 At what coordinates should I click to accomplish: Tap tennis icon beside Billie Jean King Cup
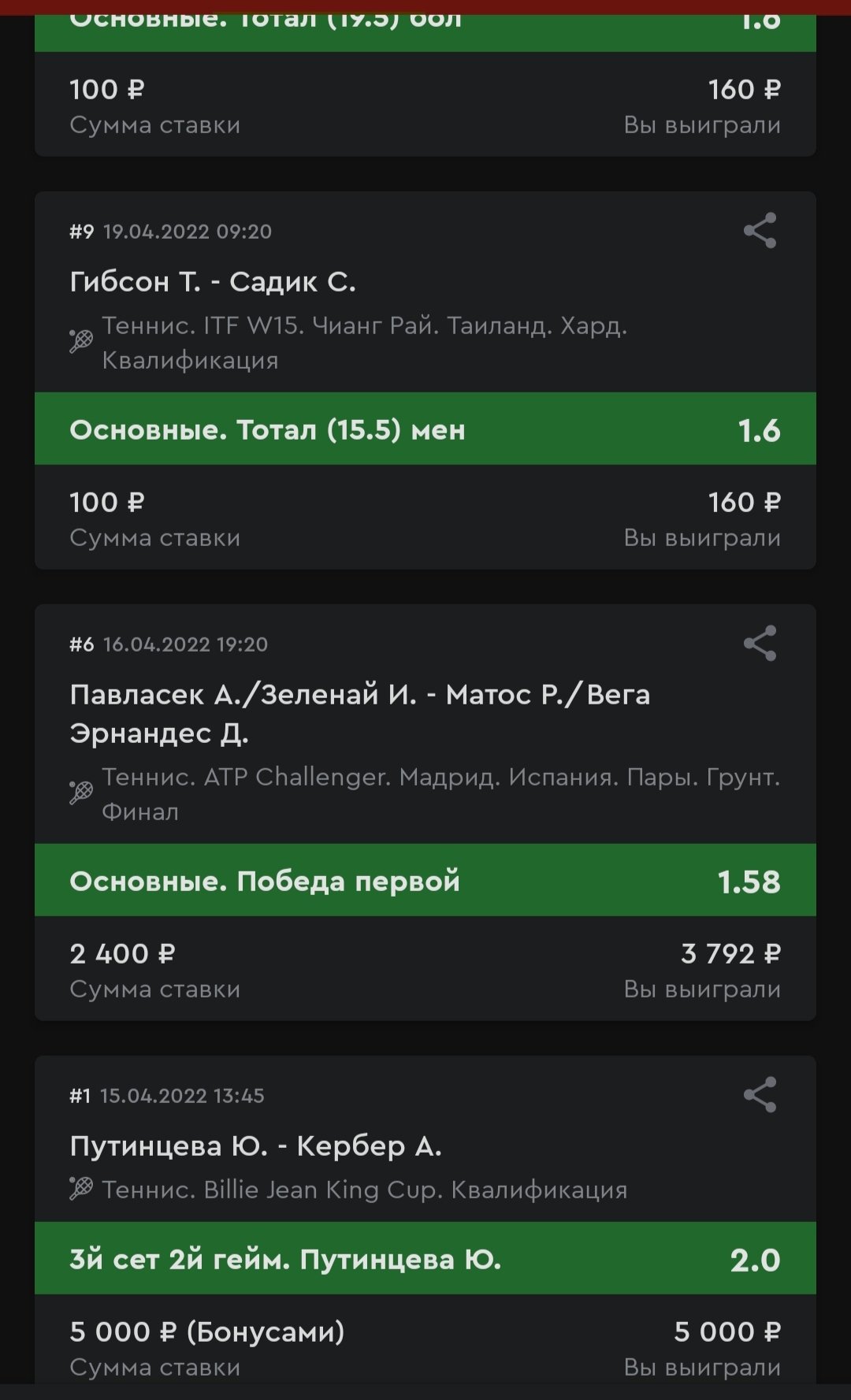pos(81,1188)
